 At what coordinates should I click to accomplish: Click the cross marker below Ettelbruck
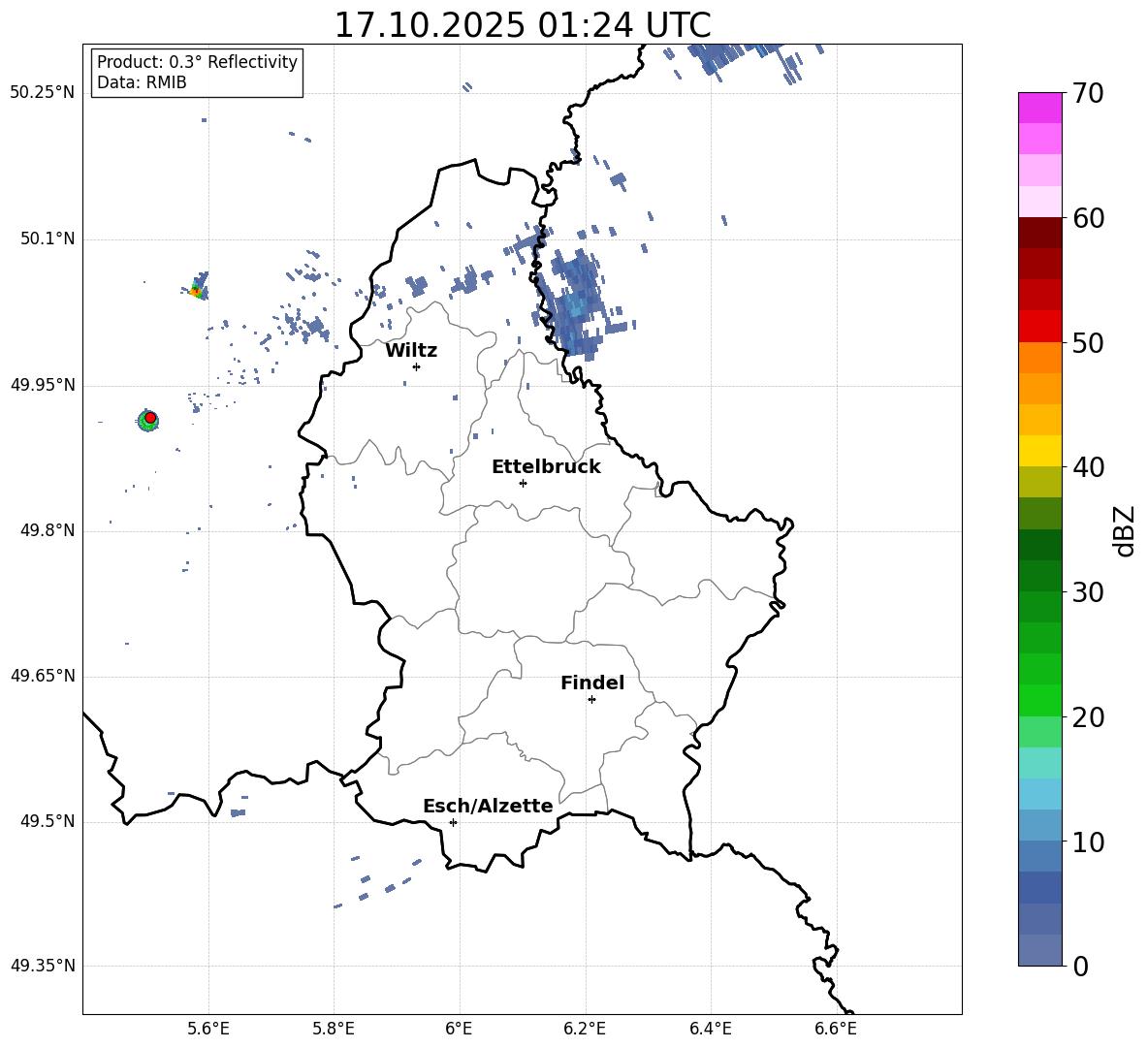pyautogui.click(x=523, y=483)
